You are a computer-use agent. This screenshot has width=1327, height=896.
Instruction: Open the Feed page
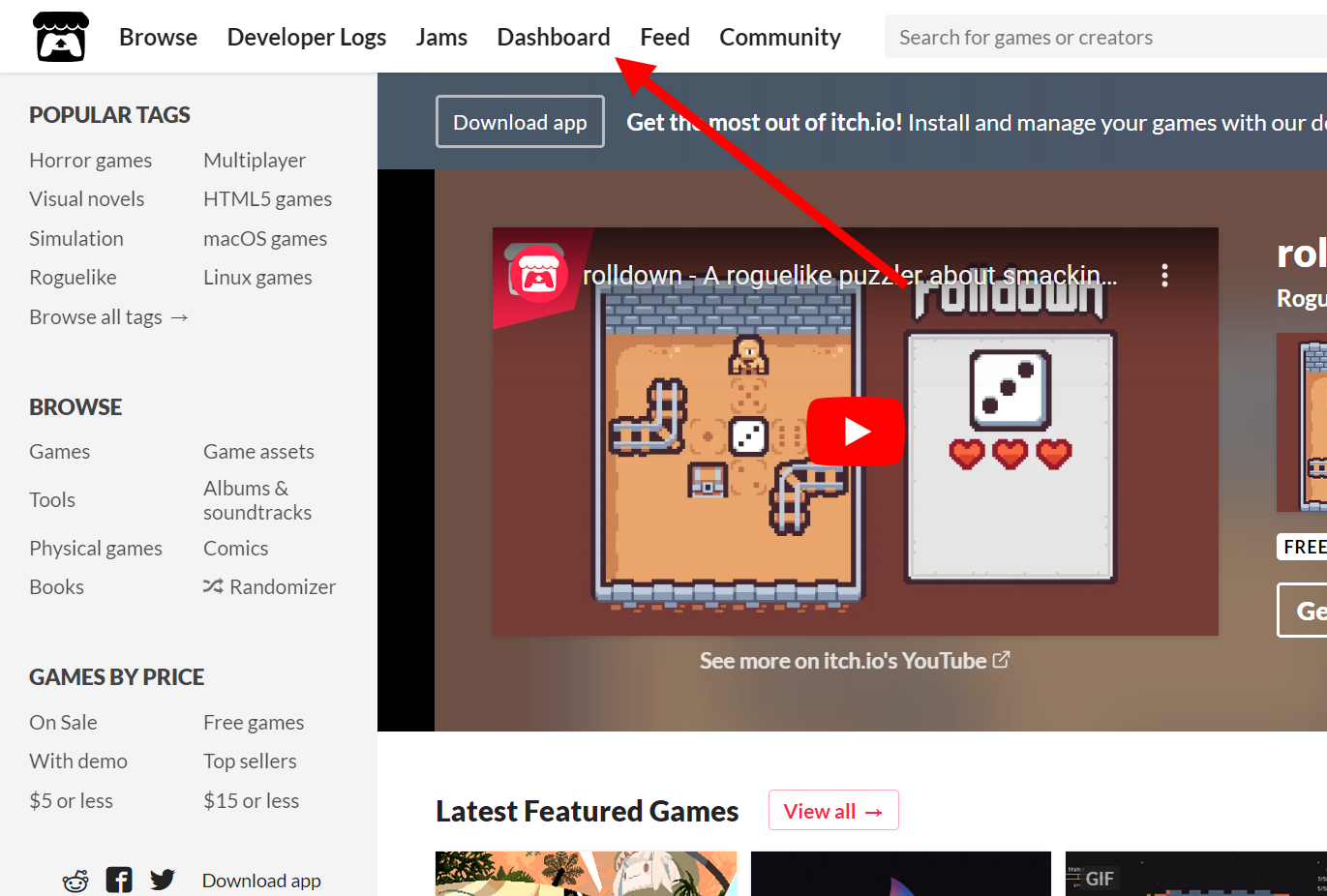[665, 37]
